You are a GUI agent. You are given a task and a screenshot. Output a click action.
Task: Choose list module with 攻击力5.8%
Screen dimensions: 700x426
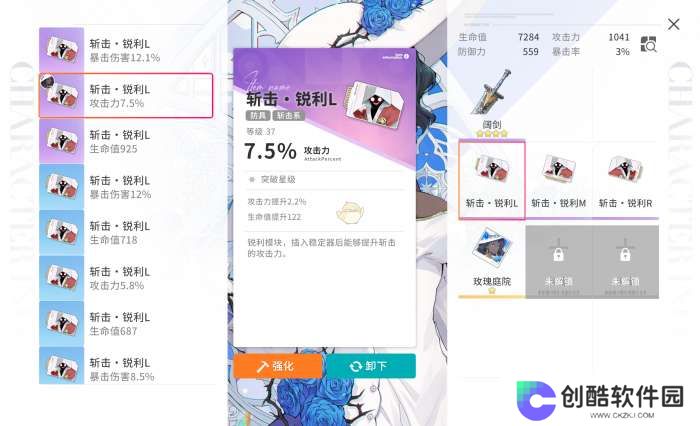pos(126,278)
